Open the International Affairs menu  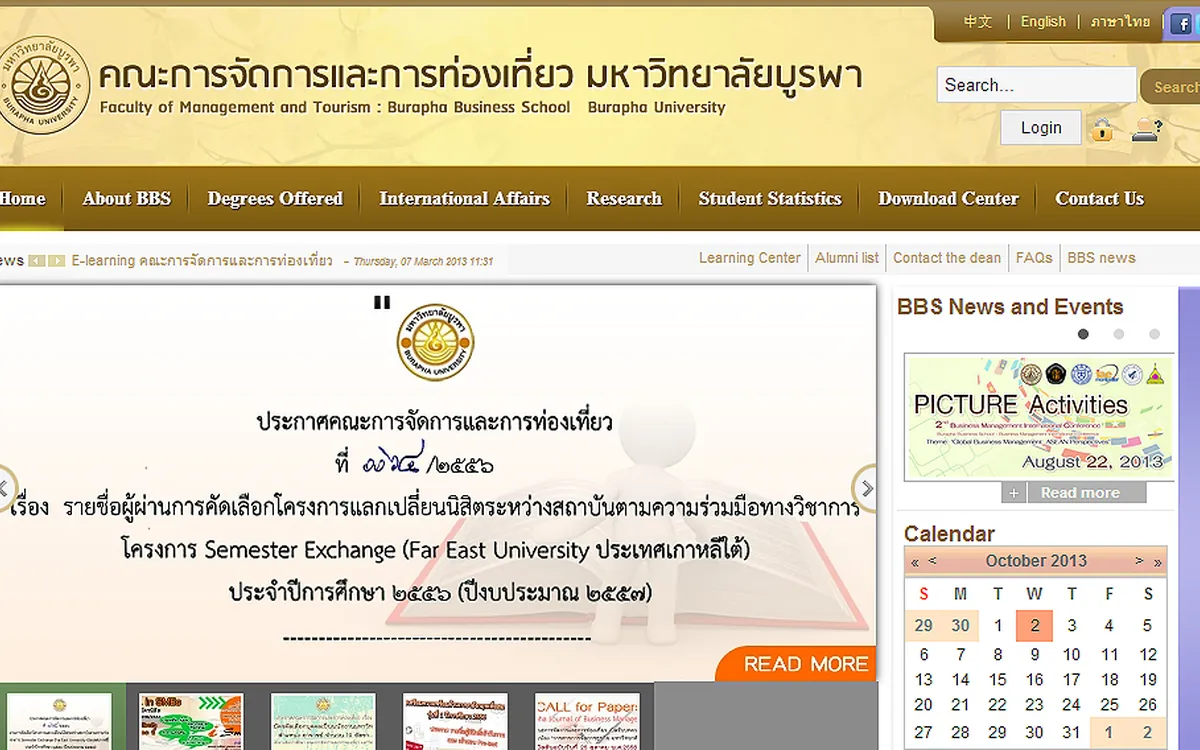click(x=464, y=198)
